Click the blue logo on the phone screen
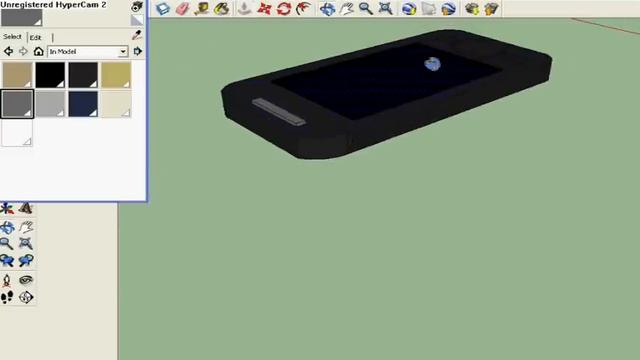This screenshot has height=360, width=640. click(x=433, y=64)
